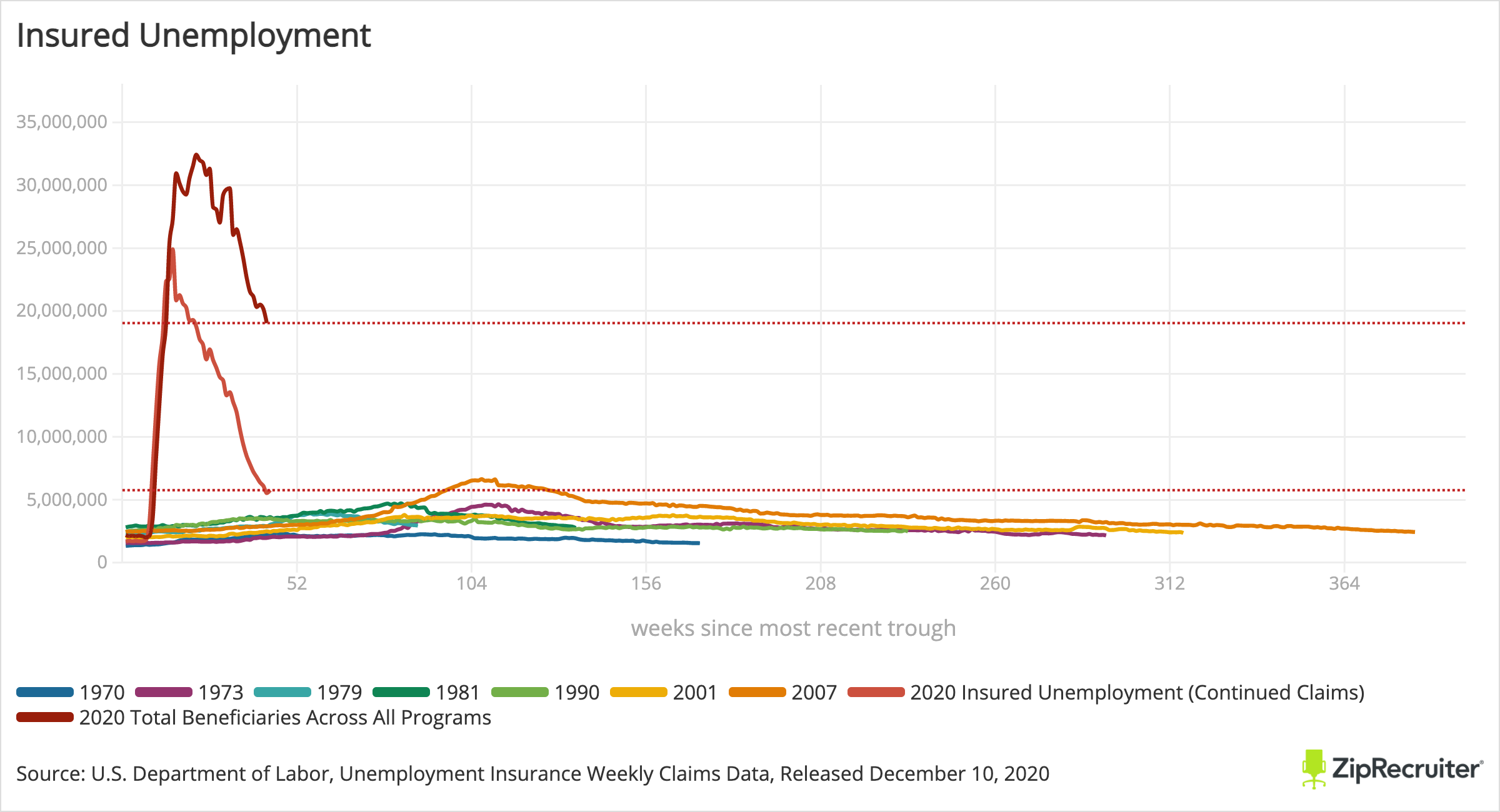
Task: Select the 2020 Insured Unemployment legend entry
Action: coord(1137,692)
